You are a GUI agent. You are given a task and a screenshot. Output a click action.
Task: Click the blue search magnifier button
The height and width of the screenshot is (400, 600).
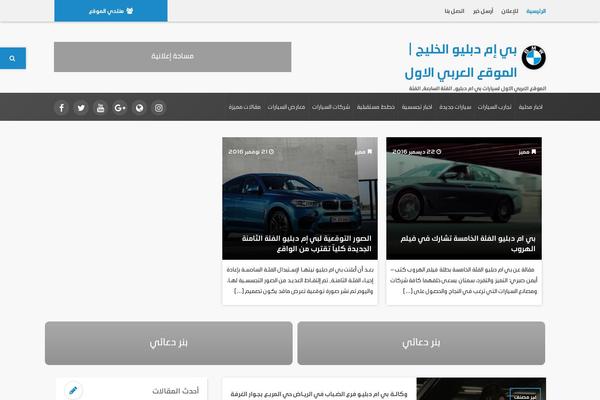click(x=13, y=58)
